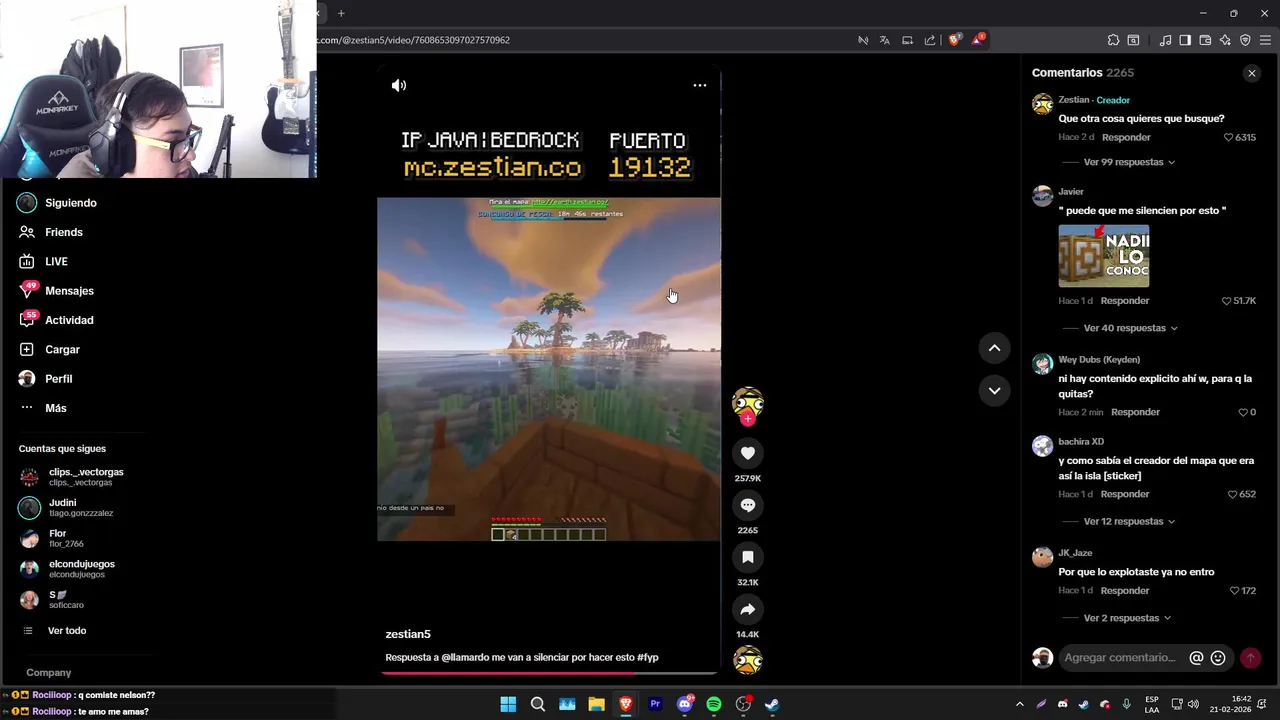Screen dimensions: 1280x720
Task: Click the Agregar comentario input field
Action: (1120, 658)
